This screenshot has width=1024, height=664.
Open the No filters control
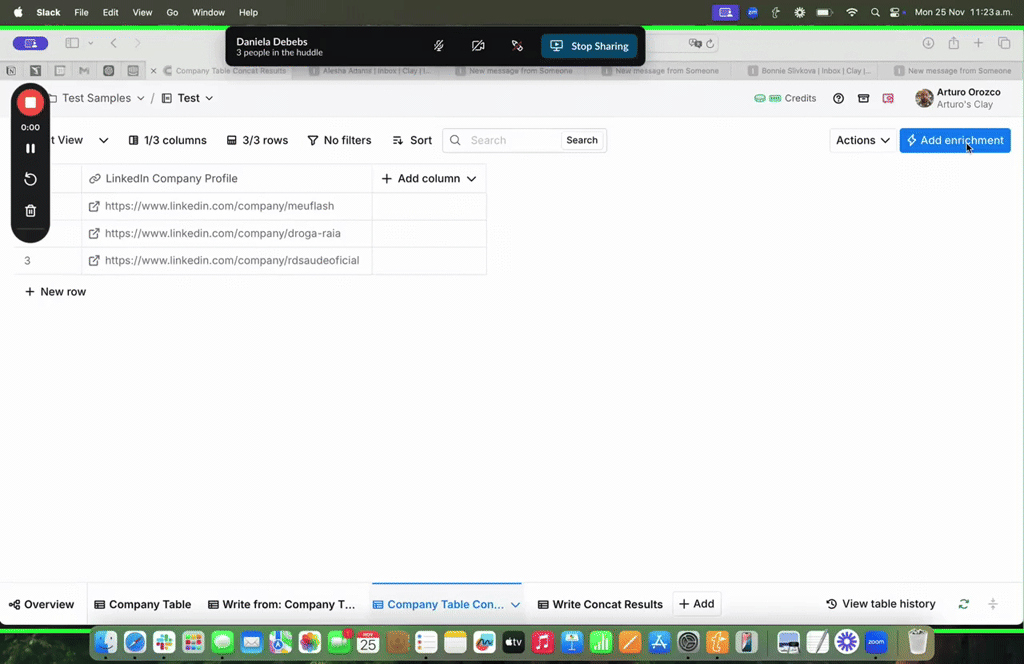(339, 140)
